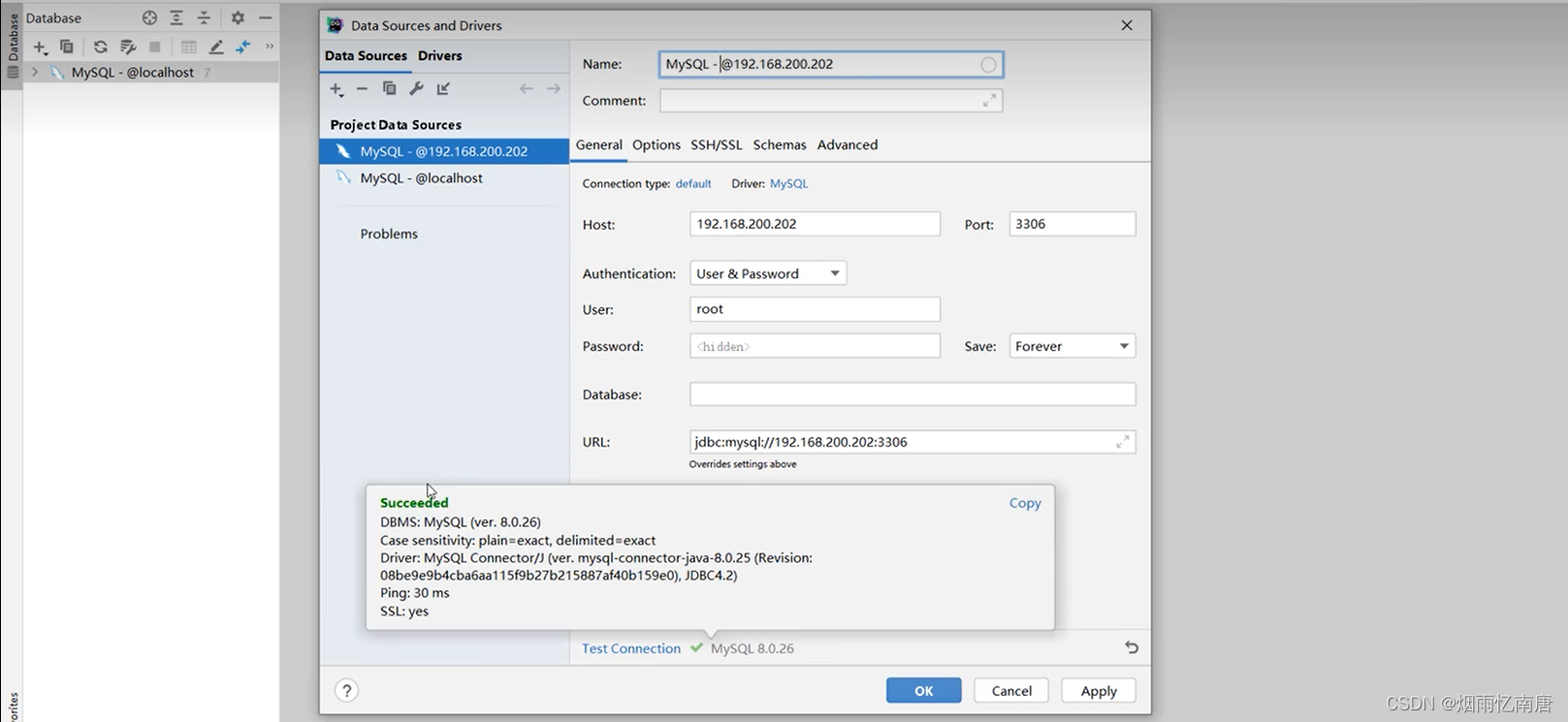Click the plus (New) icon in the Database panel toolbar

(40, 47)
